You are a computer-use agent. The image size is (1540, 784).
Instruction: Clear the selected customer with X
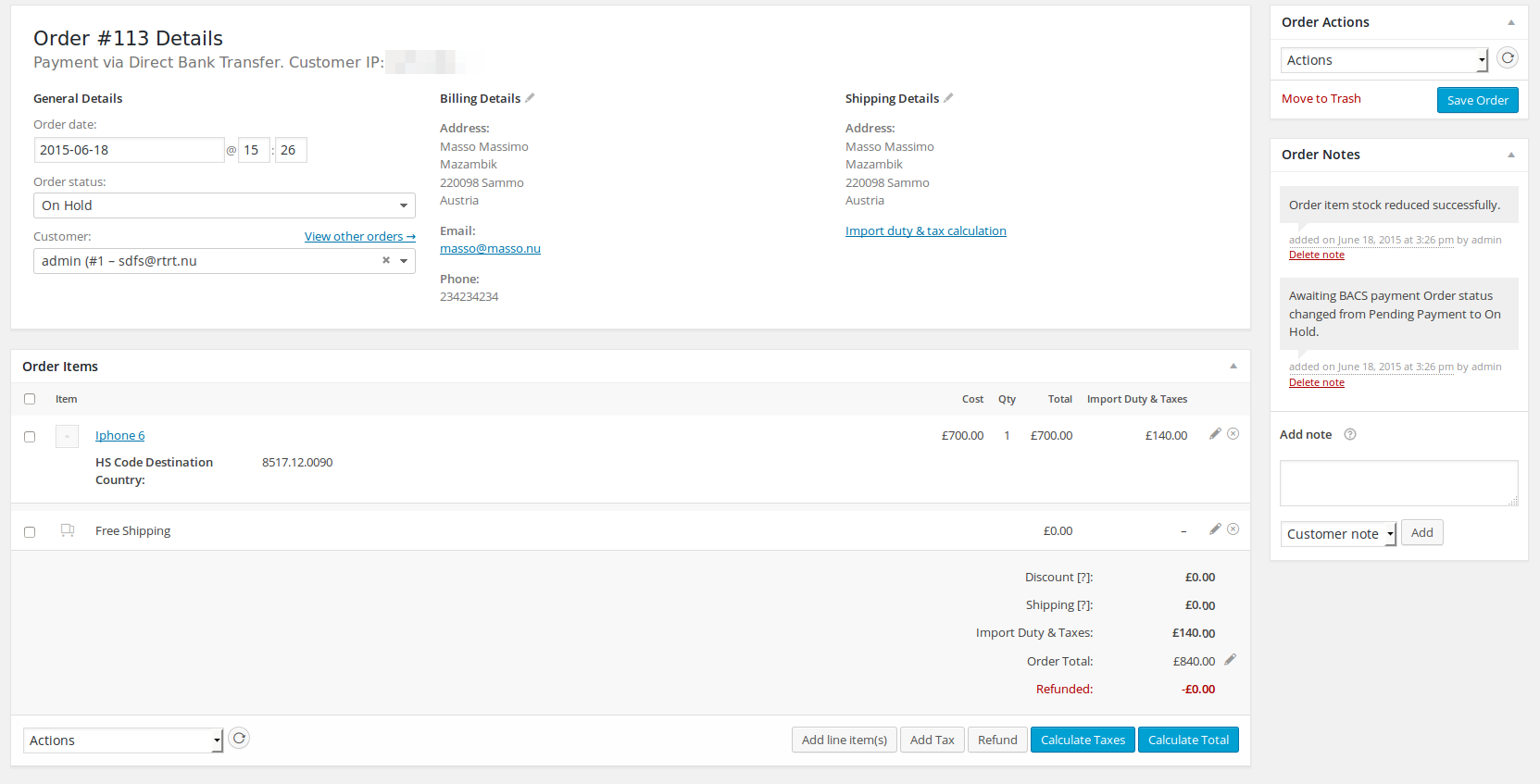pyautogui.click(x=386, y=261)
